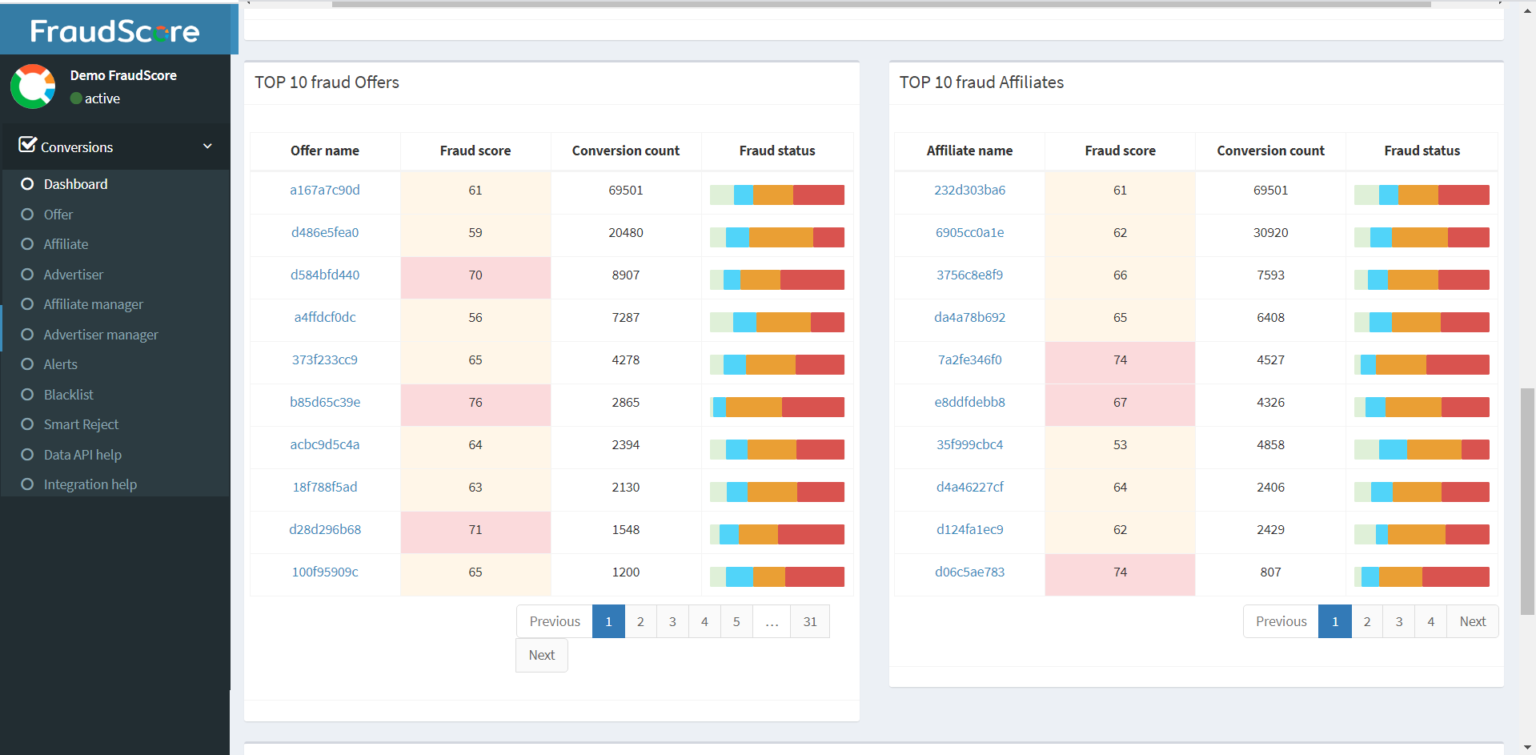1536x755 pixels.
Task: Select the Dashboard icon in the sidebar
Action: point(28,184)
